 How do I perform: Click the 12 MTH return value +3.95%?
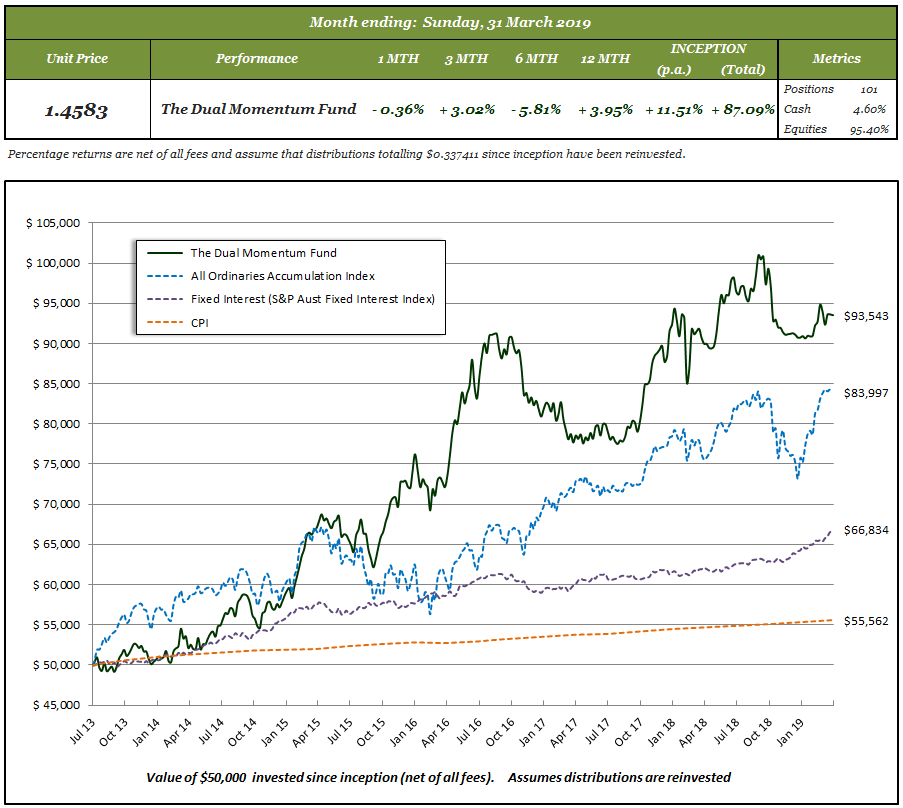coord(605,109)
